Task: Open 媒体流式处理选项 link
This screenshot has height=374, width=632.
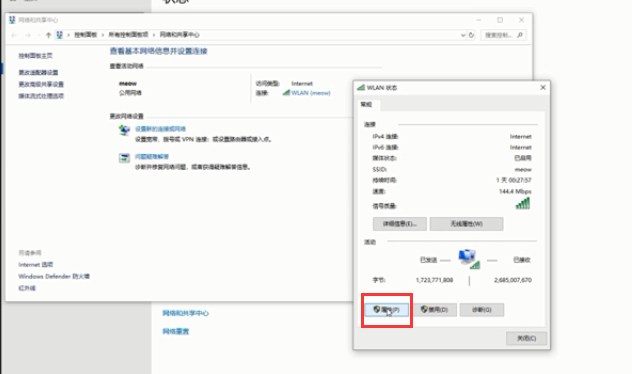Action: (x=41, y=96)
